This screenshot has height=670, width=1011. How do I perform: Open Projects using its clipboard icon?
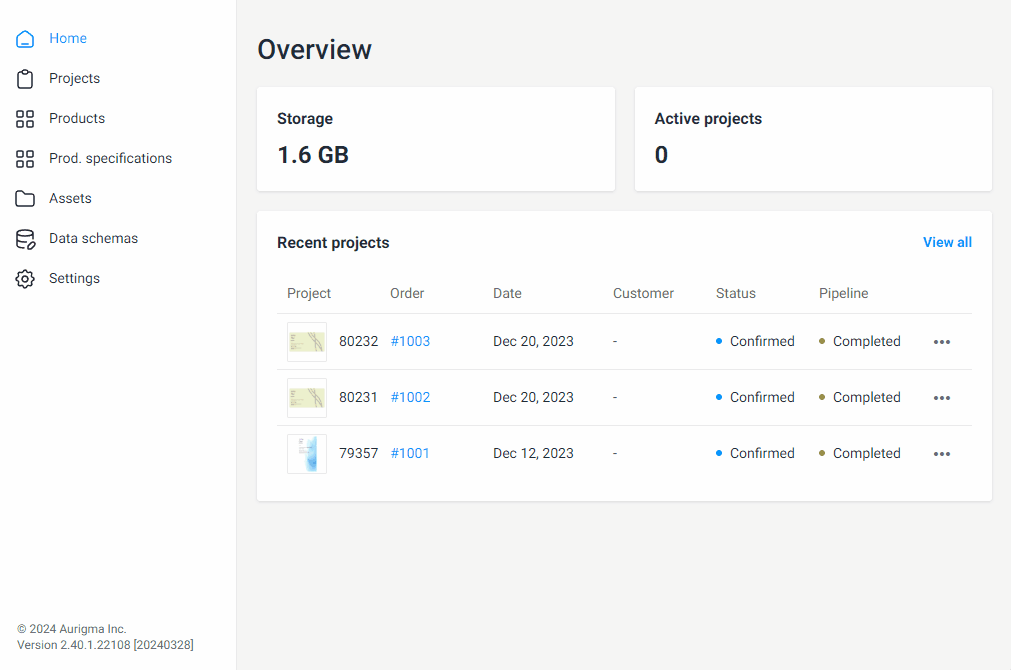point(25,78)
